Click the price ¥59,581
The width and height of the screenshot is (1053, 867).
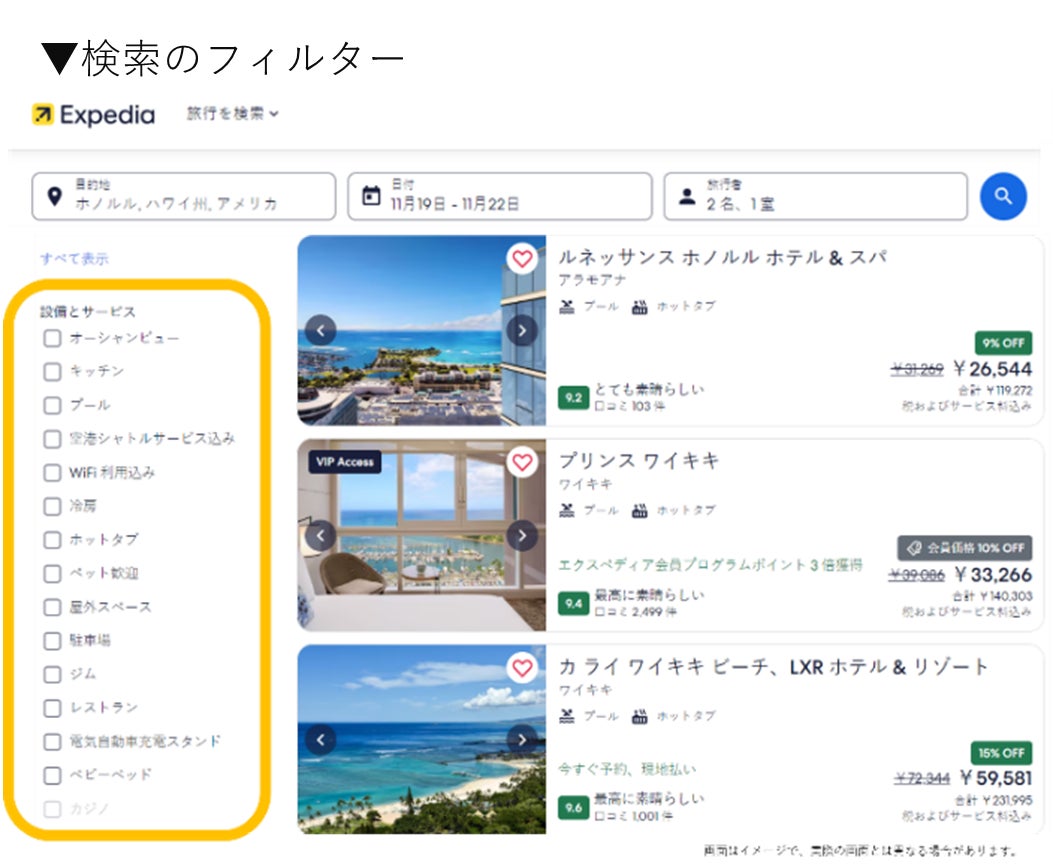click(x=996, y=778)
